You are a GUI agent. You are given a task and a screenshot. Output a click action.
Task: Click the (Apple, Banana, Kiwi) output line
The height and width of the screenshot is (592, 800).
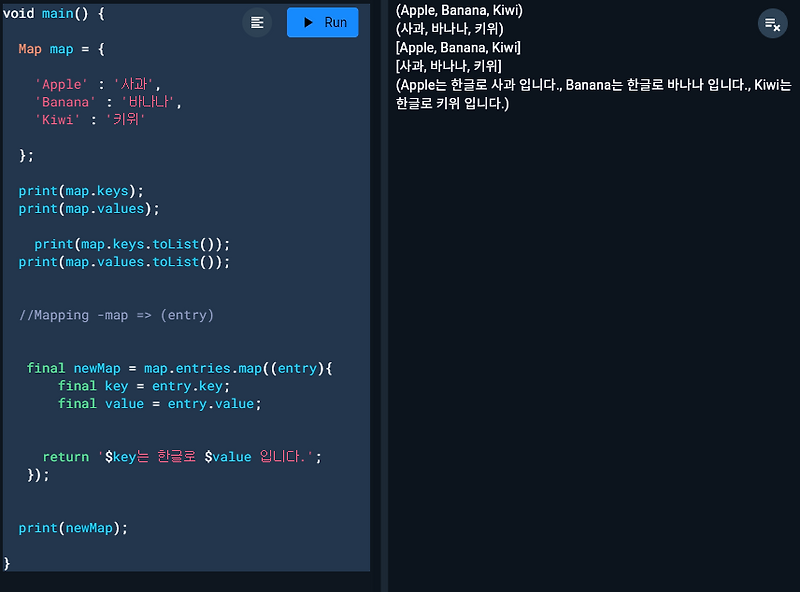click(460, 10)
